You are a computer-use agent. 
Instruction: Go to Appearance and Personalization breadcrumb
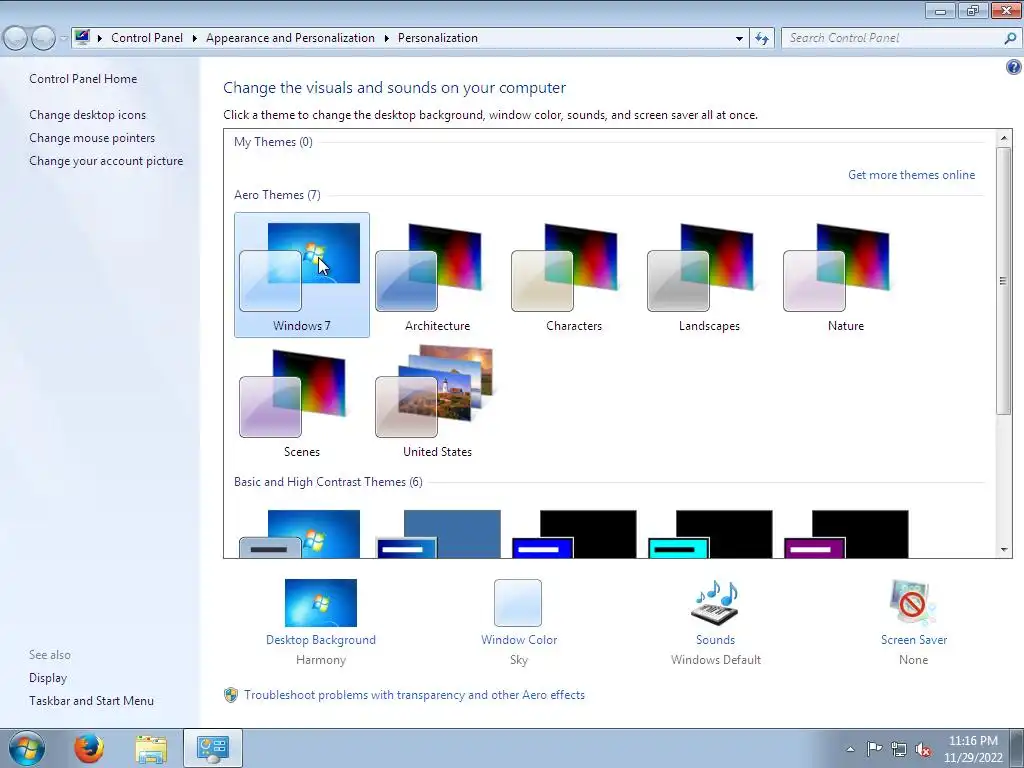(291, 38)
